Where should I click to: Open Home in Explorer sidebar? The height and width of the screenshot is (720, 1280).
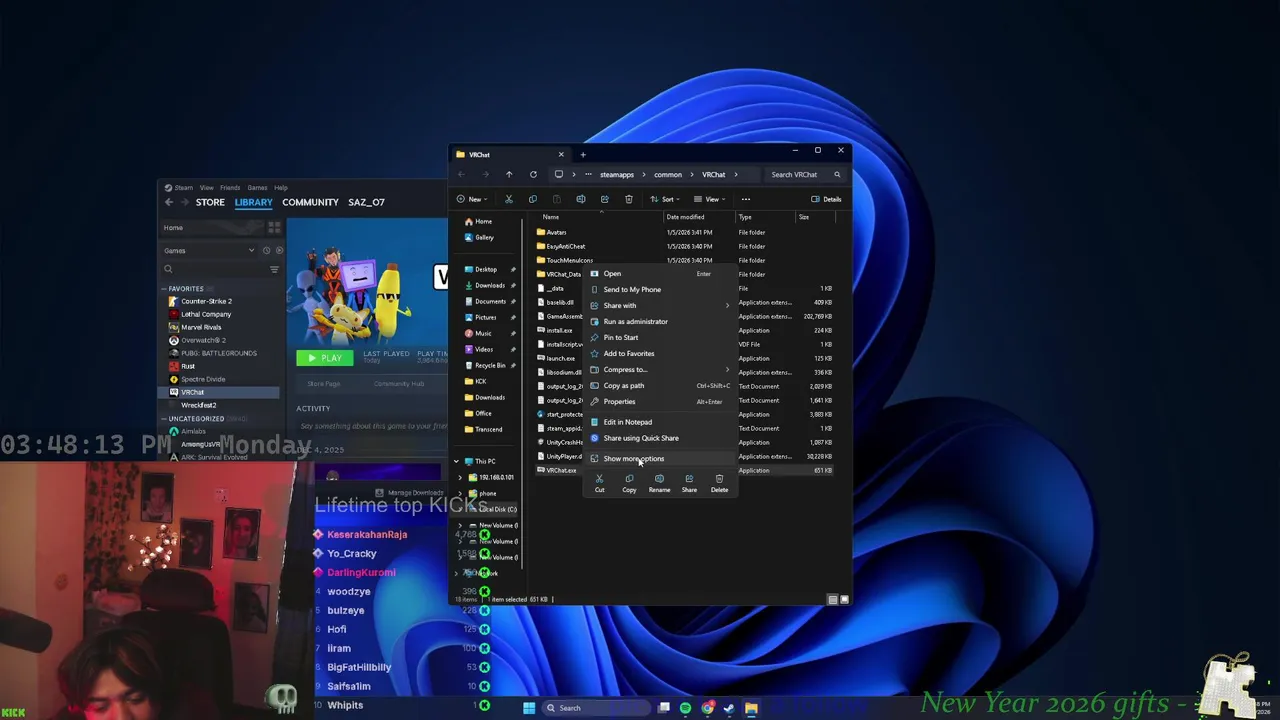[484, 221]
